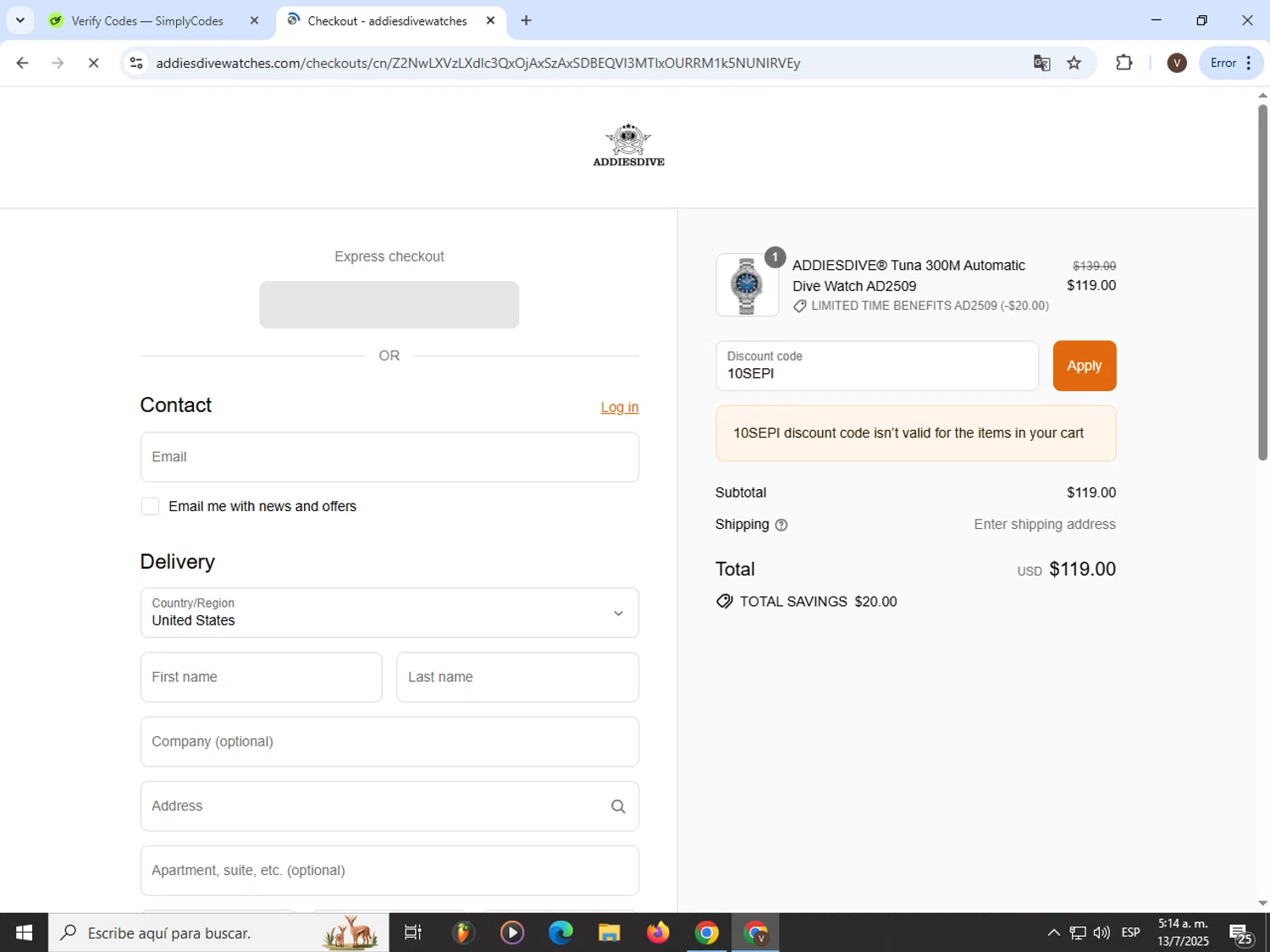This screenshot has width=1270, height=952.
Task: Open Chrome menu via Error button
Action: (x=1231, y=63)
